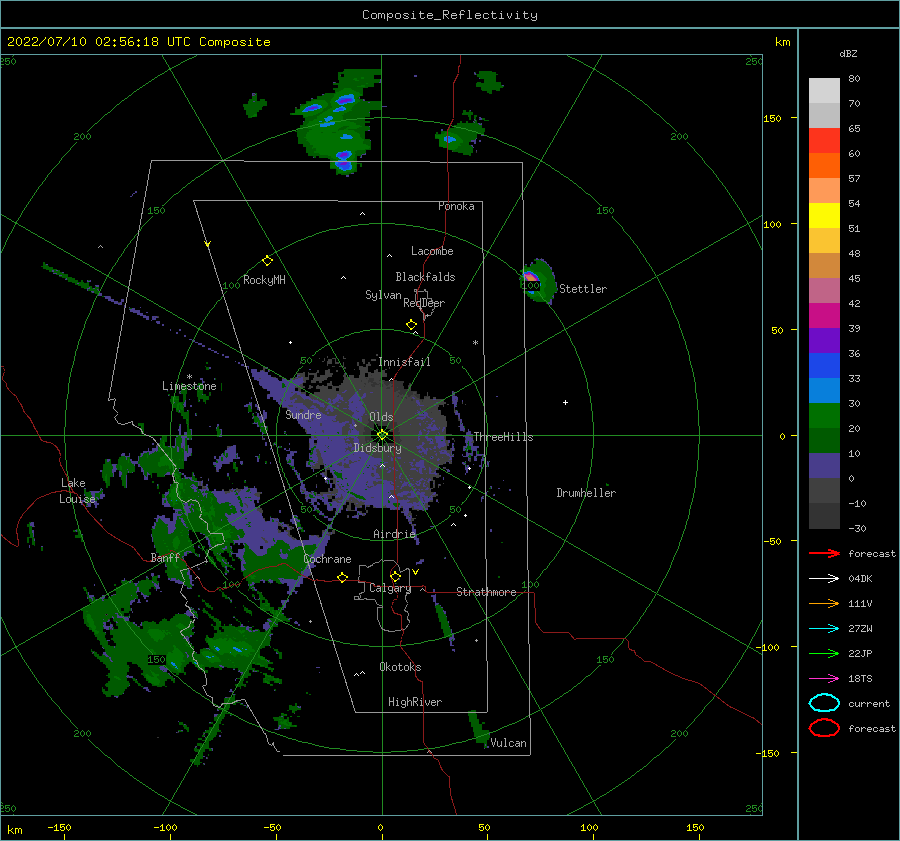The width and height of the screenshot is (900, 841).
Task: Select the bright green 30 dBZ swatch
Action: pos(824,415)
